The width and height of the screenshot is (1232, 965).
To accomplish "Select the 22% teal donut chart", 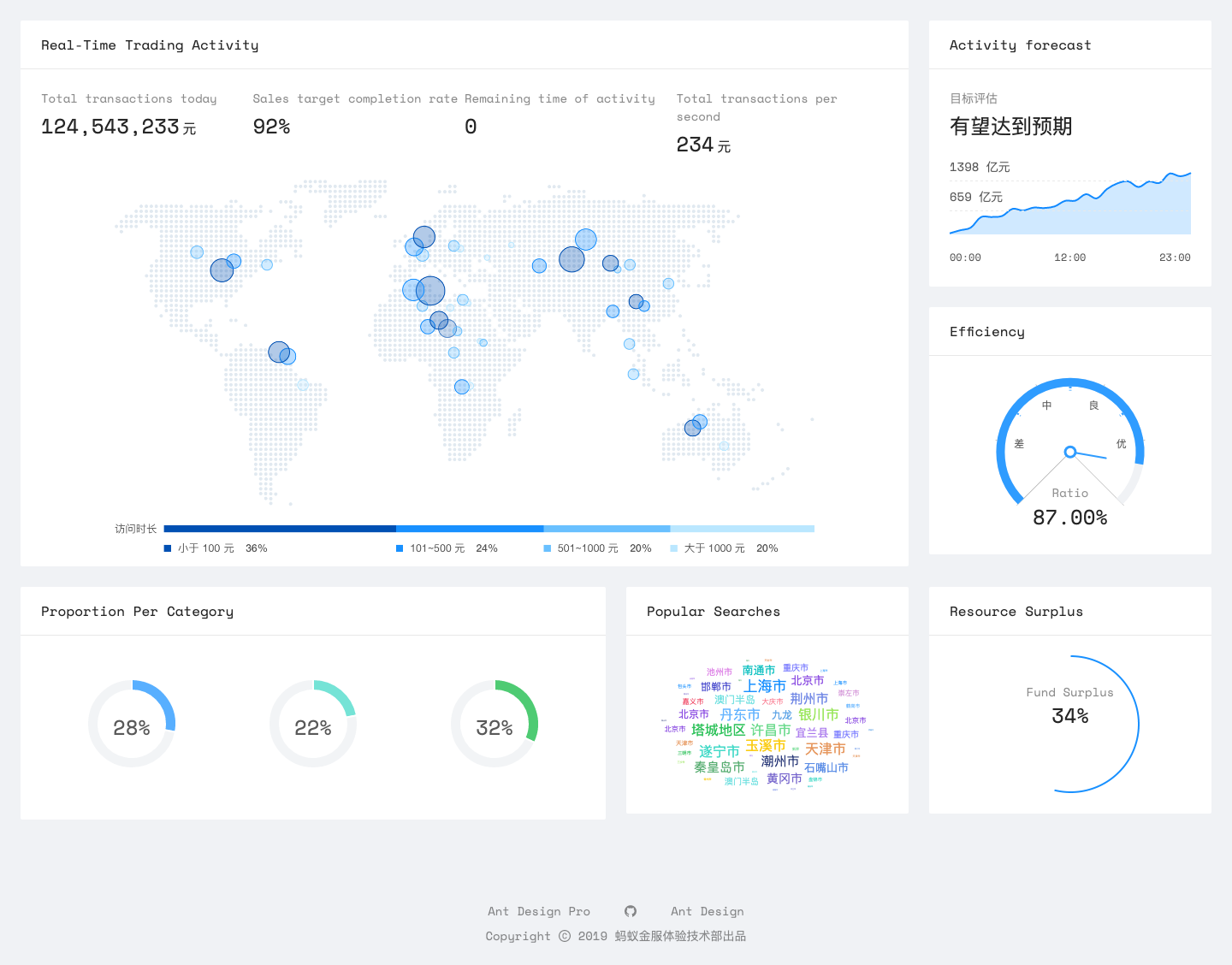I will [313, 724].
